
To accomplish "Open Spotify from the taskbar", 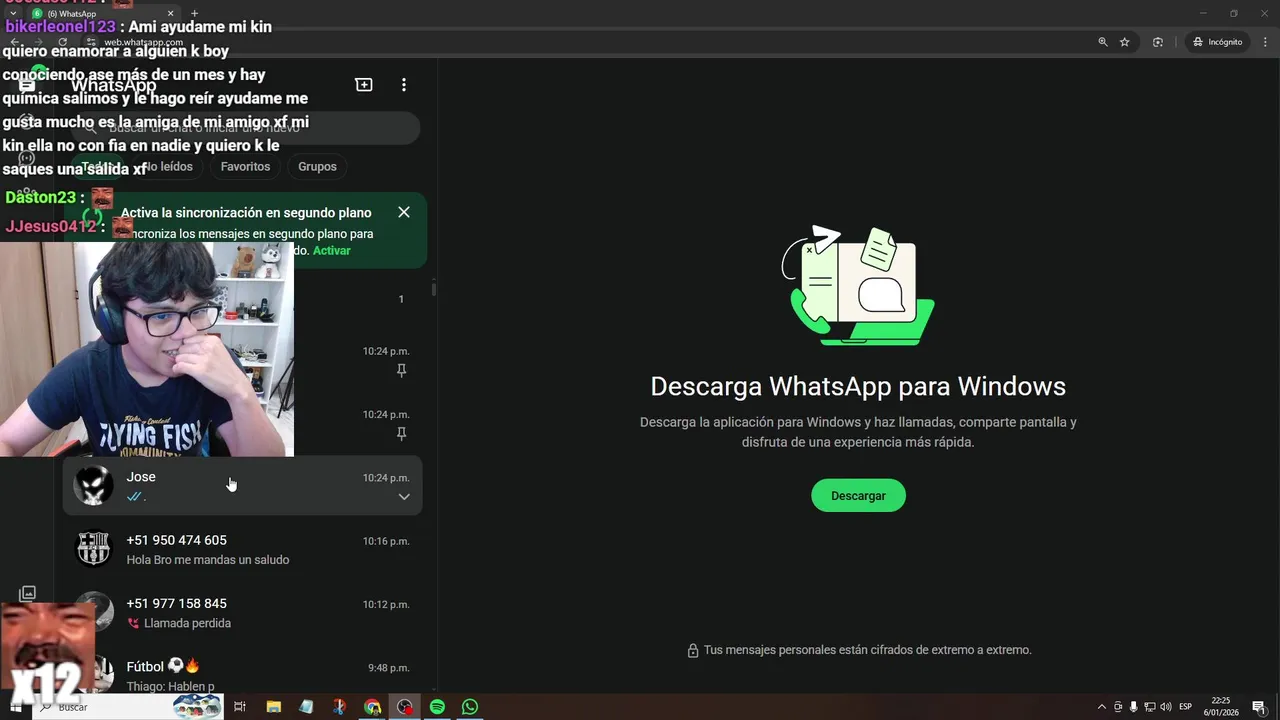I will point(437,707).
